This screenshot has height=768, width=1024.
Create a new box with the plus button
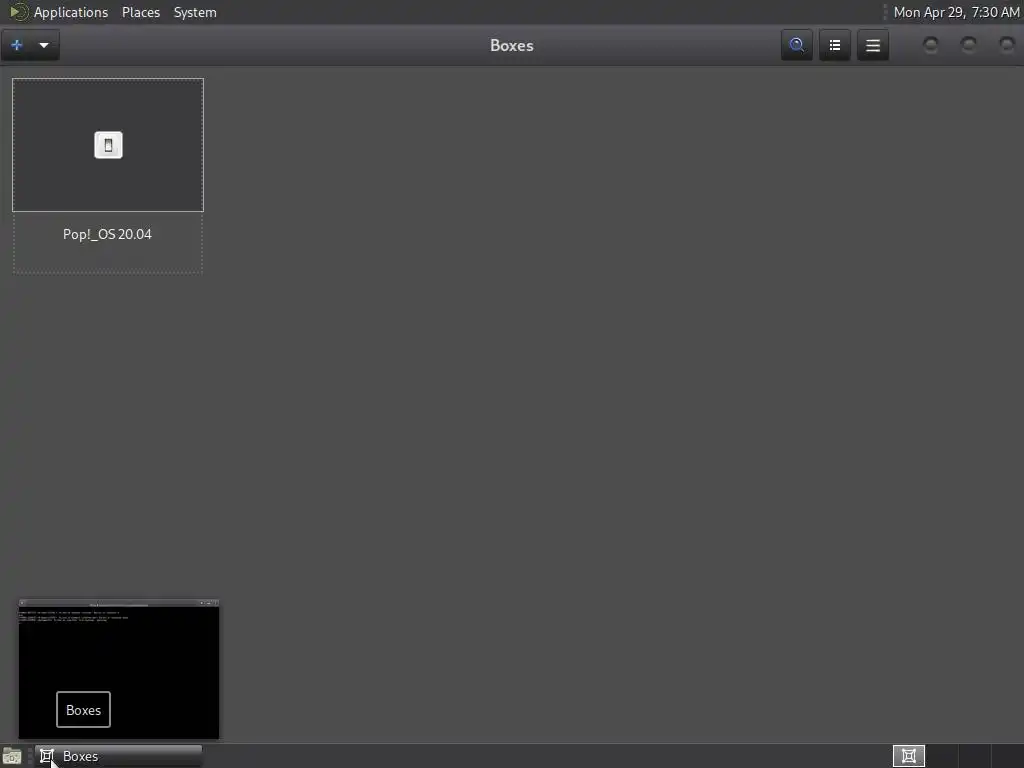click(16, 45)
